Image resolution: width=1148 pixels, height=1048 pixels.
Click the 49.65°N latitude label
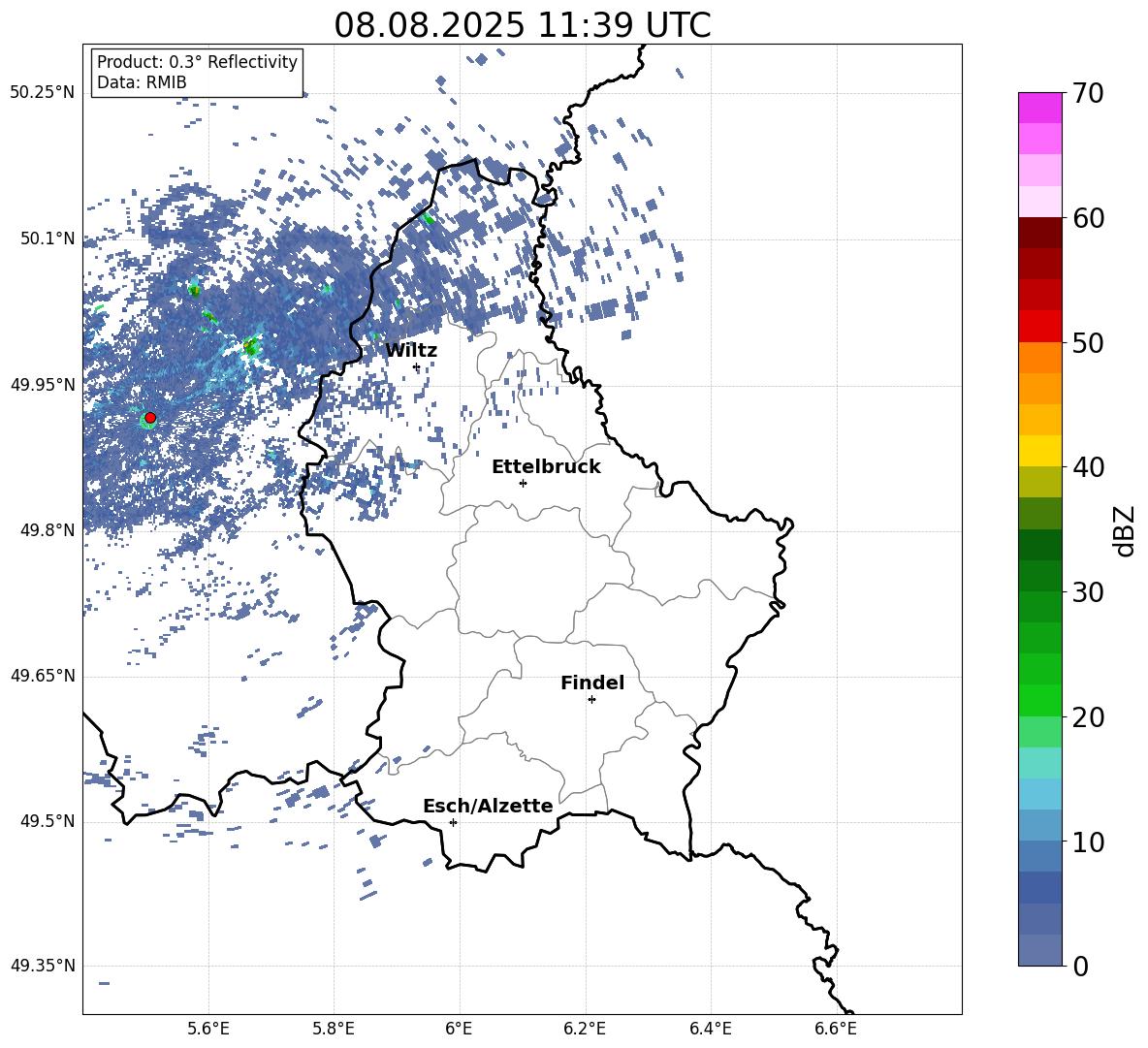point(43,676)
